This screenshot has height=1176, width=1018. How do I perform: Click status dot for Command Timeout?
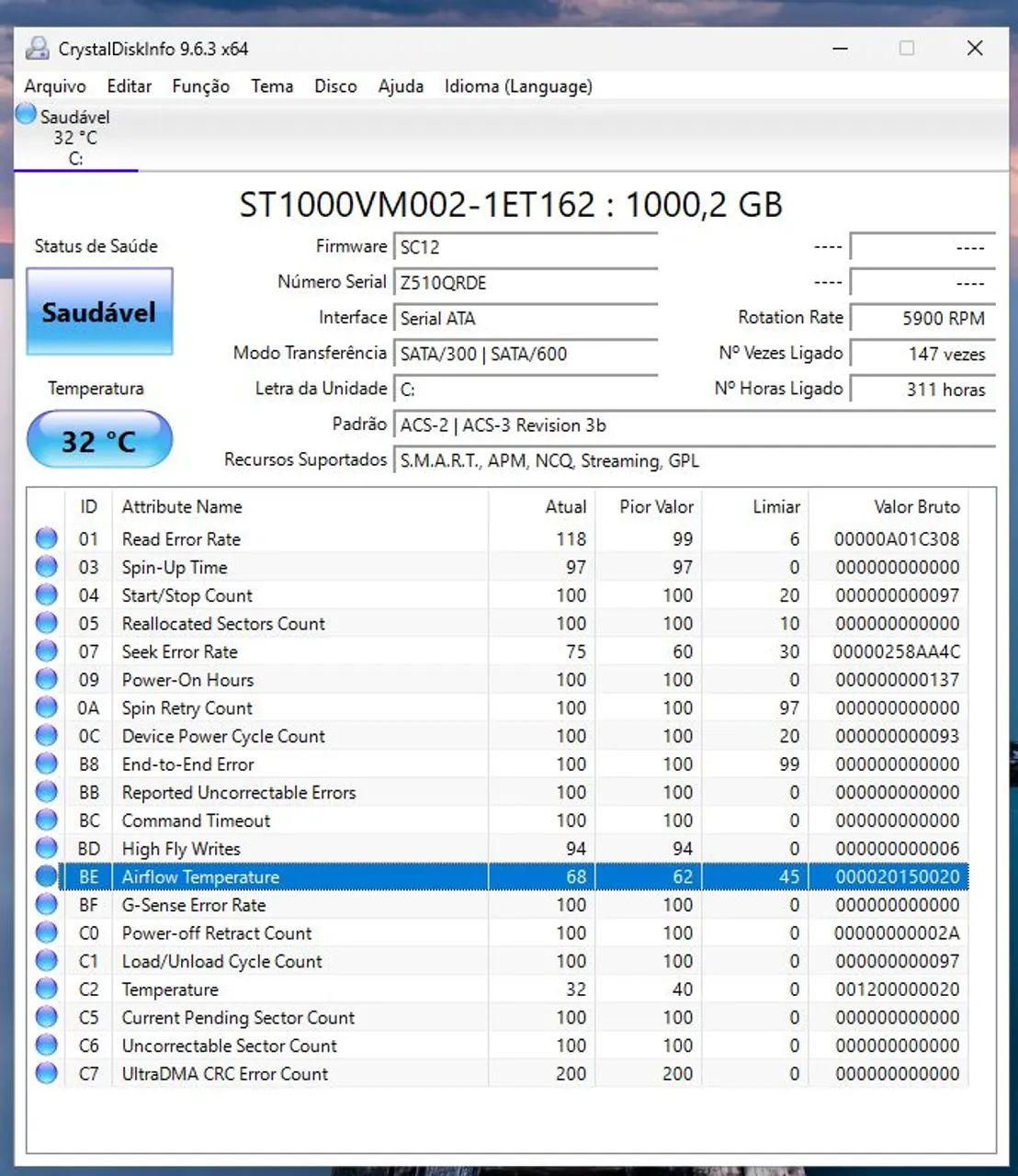46,820
